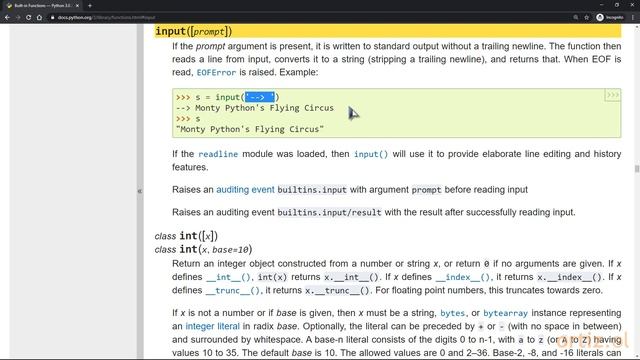Follow the __int__() link
The height and width of the screenshot is (360, 640).
pyautogui.click(x=229, y=277)
